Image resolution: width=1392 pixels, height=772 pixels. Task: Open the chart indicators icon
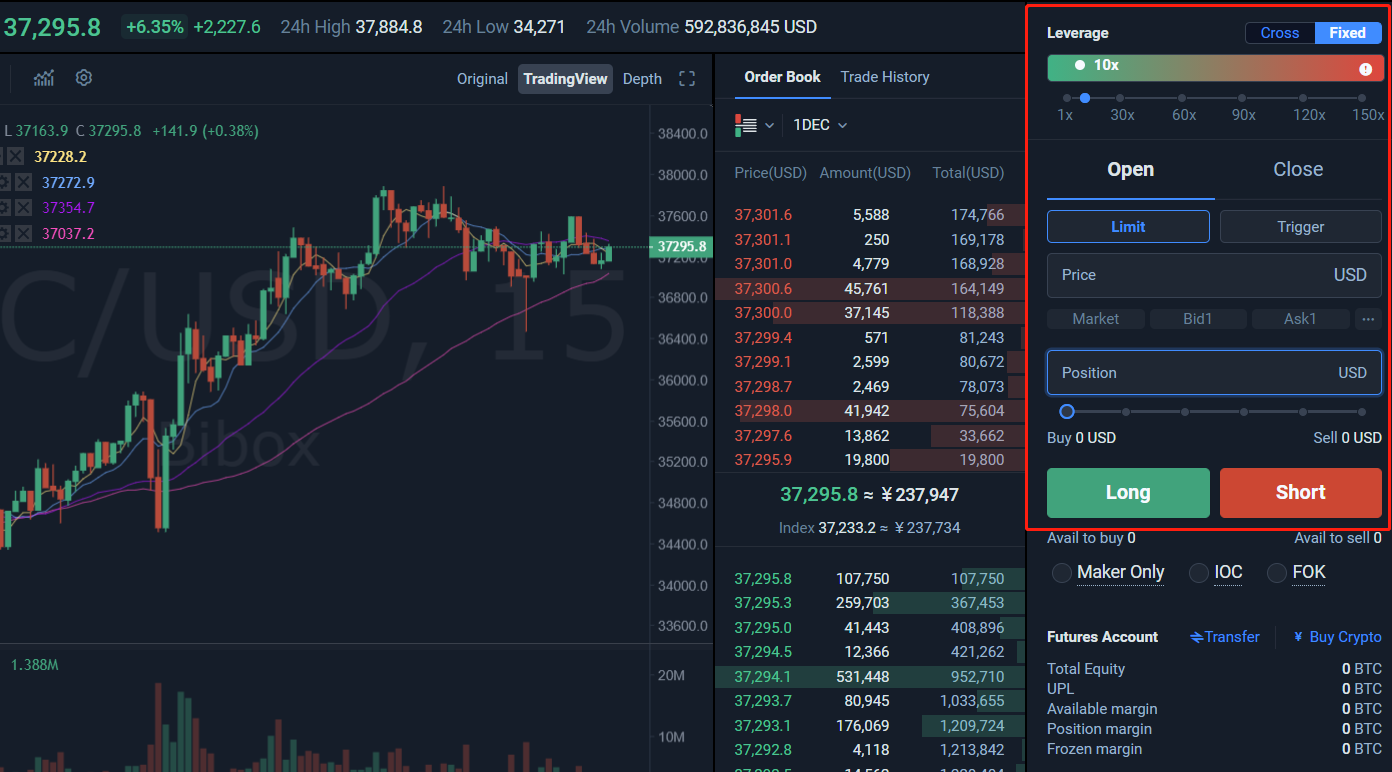point(44,78)
